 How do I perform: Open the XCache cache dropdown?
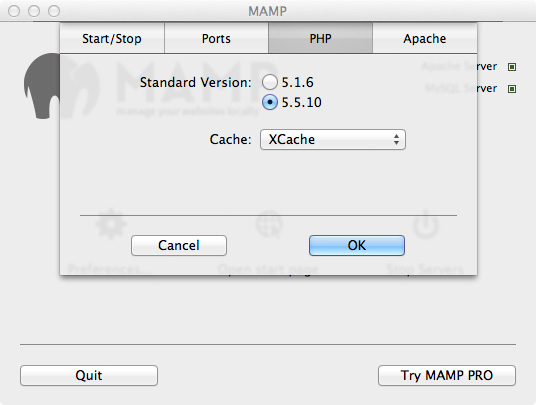coord(333,139)
